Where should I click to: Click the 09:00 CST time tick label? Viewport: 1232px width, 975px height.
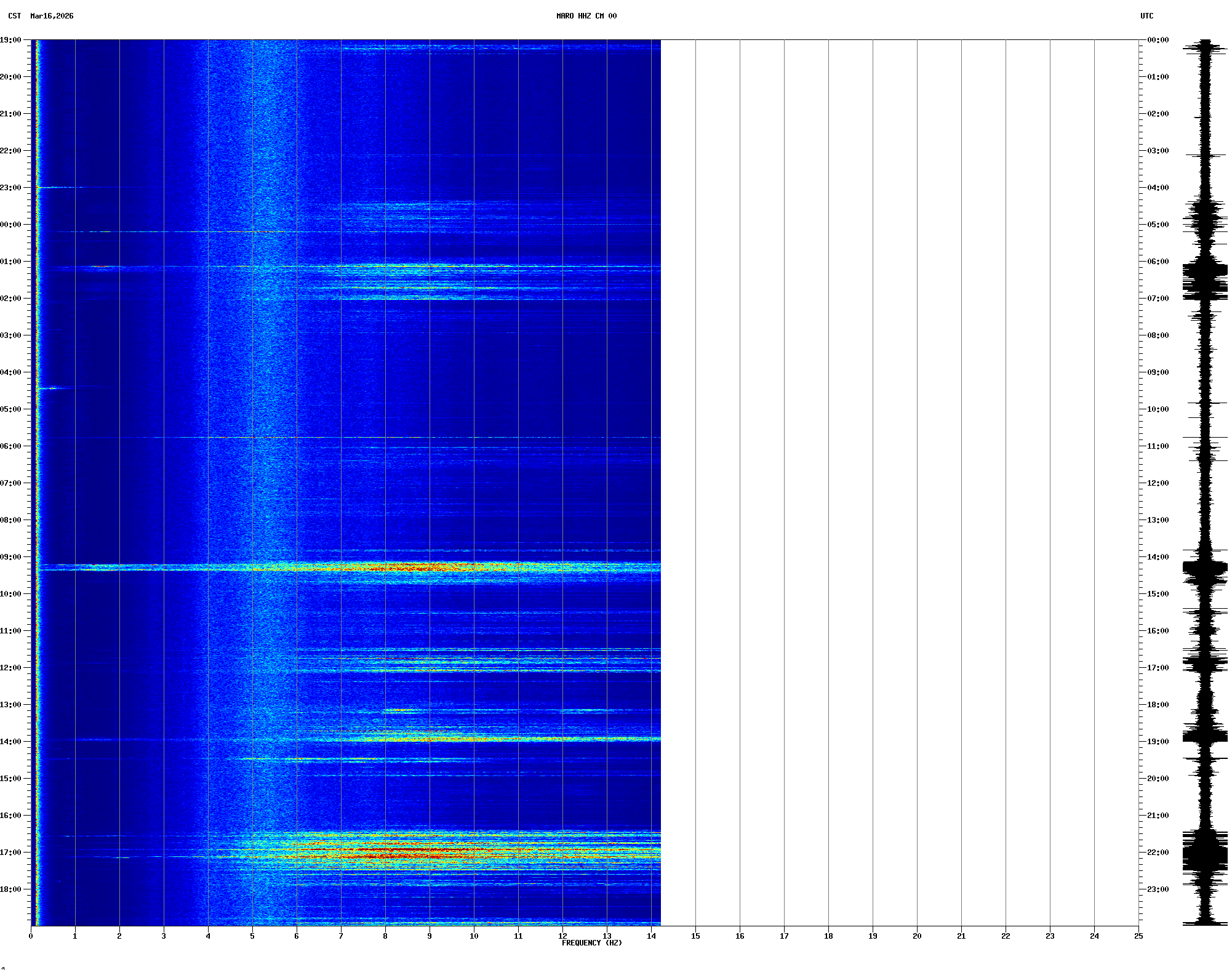(x=10, y=557)
